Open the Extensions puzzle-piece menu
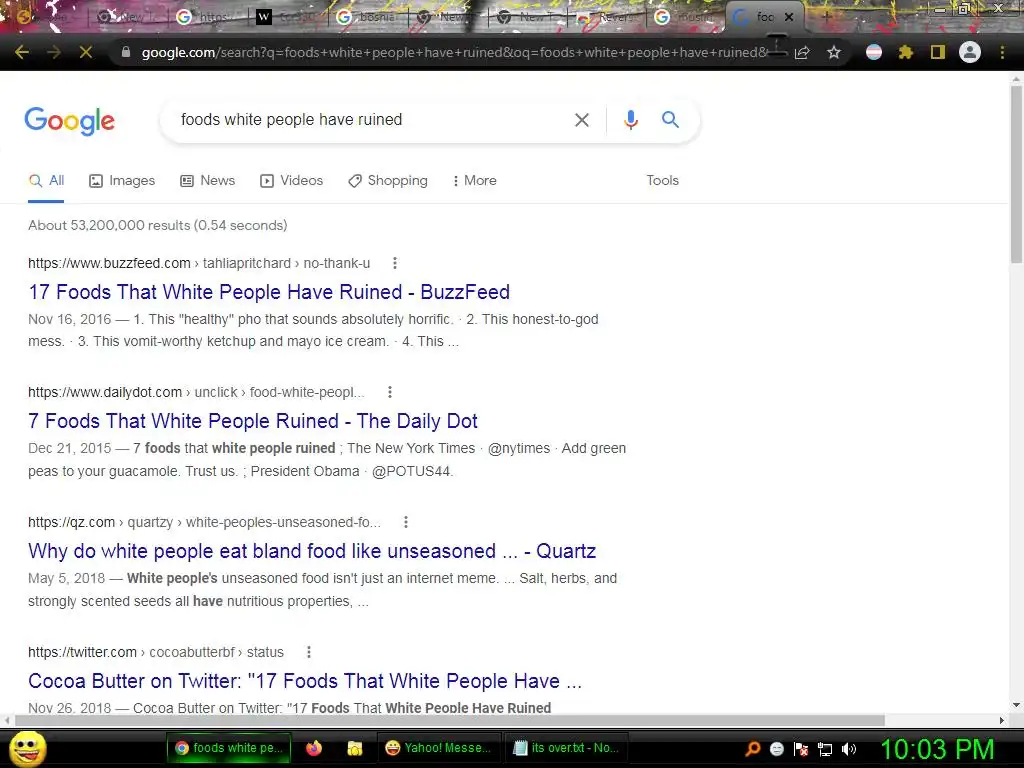1024x768 pixels. (x=905, y=52)
